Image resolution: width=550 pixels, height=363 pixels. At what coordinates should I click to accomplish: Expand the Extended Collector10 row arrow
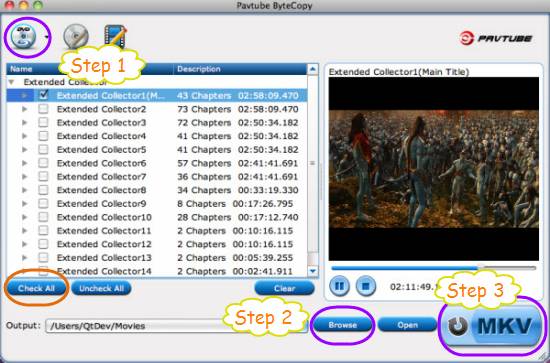point(24,217)
